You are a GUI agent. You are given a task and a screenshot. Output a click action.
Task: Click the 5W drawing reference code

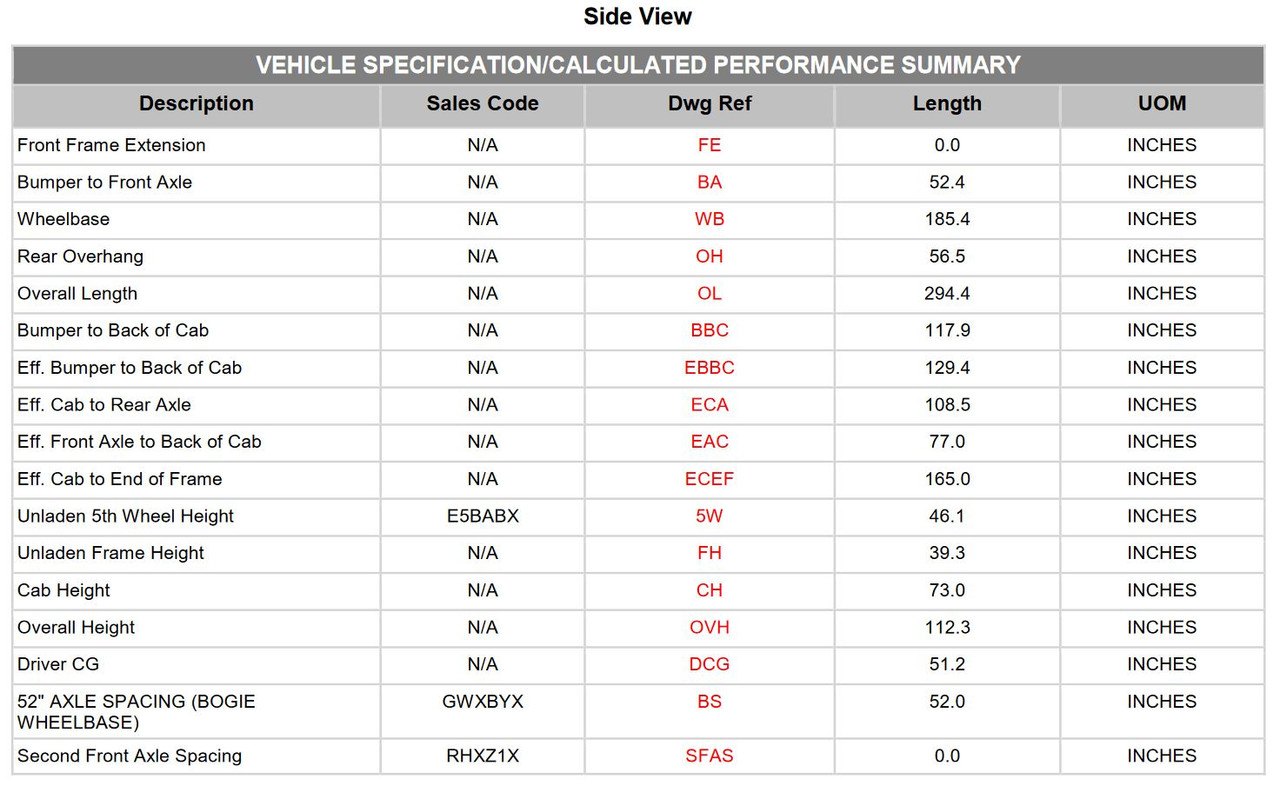709,516
